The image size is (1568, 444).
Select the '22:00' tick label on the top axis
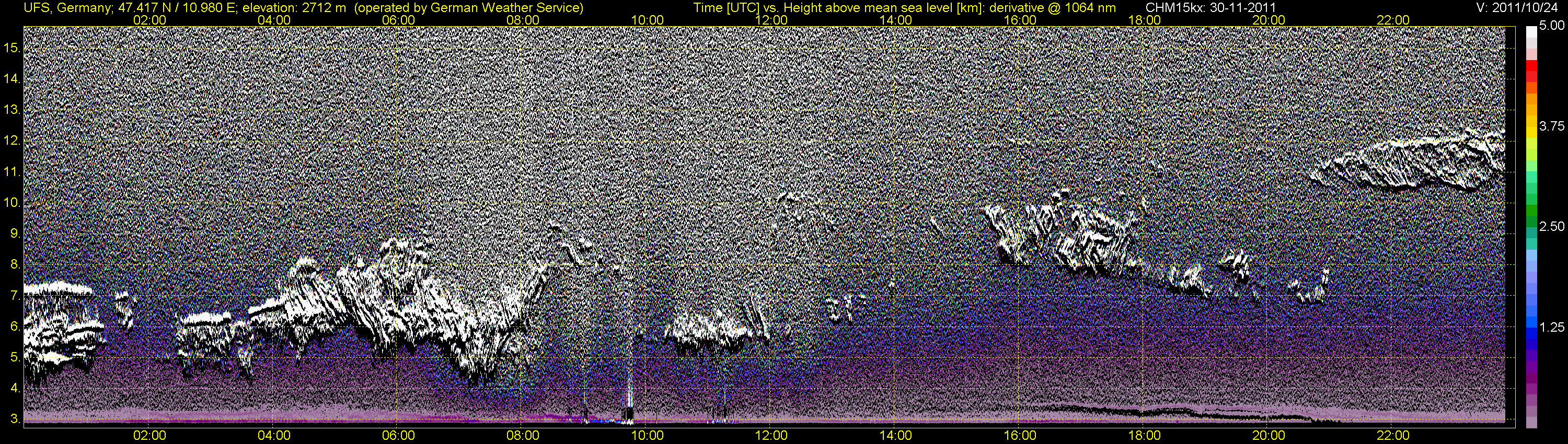[1393, 20]
